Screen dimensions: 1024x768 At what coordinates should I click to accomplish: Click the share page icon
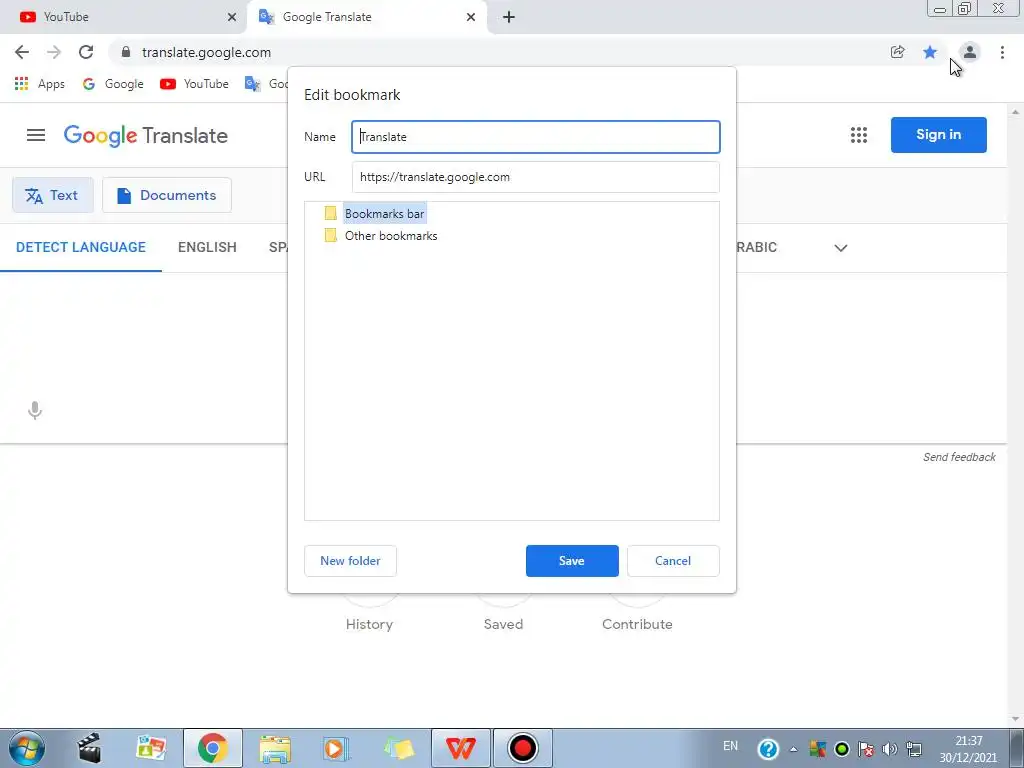(897, 52)
